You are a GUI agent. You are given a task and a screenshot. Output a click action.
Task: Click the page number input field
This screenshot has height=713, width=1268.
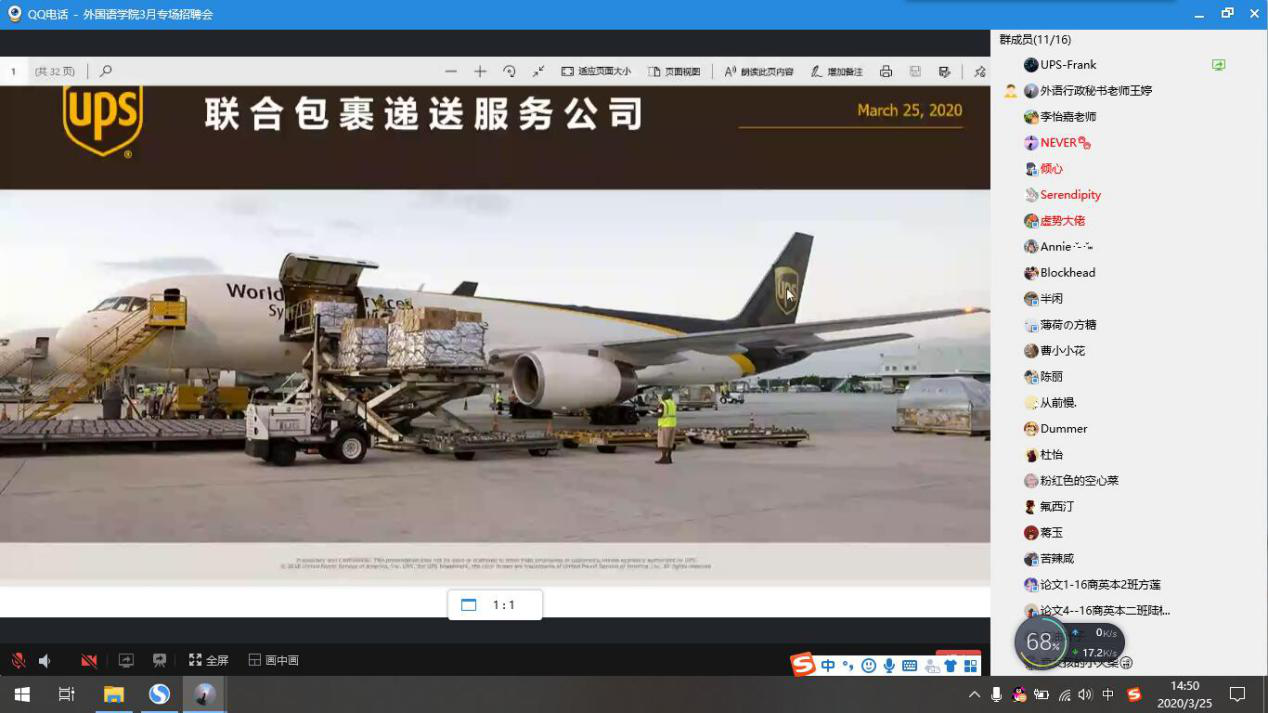pos(14,72)
